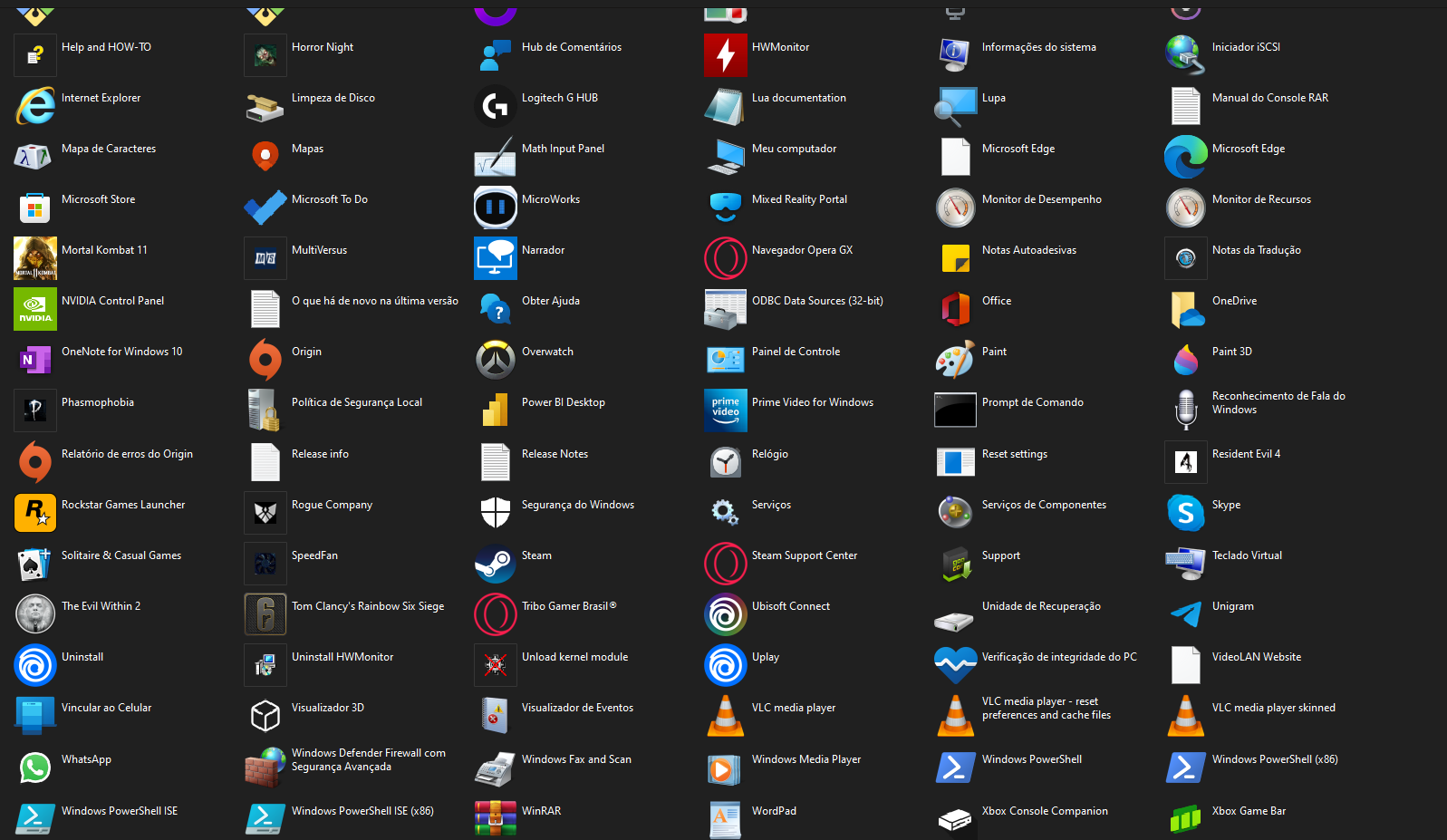This screenshot has height=840, width=1447.
Task: Click the Hub de Comentários icon
Action: (x=496, y=55)
